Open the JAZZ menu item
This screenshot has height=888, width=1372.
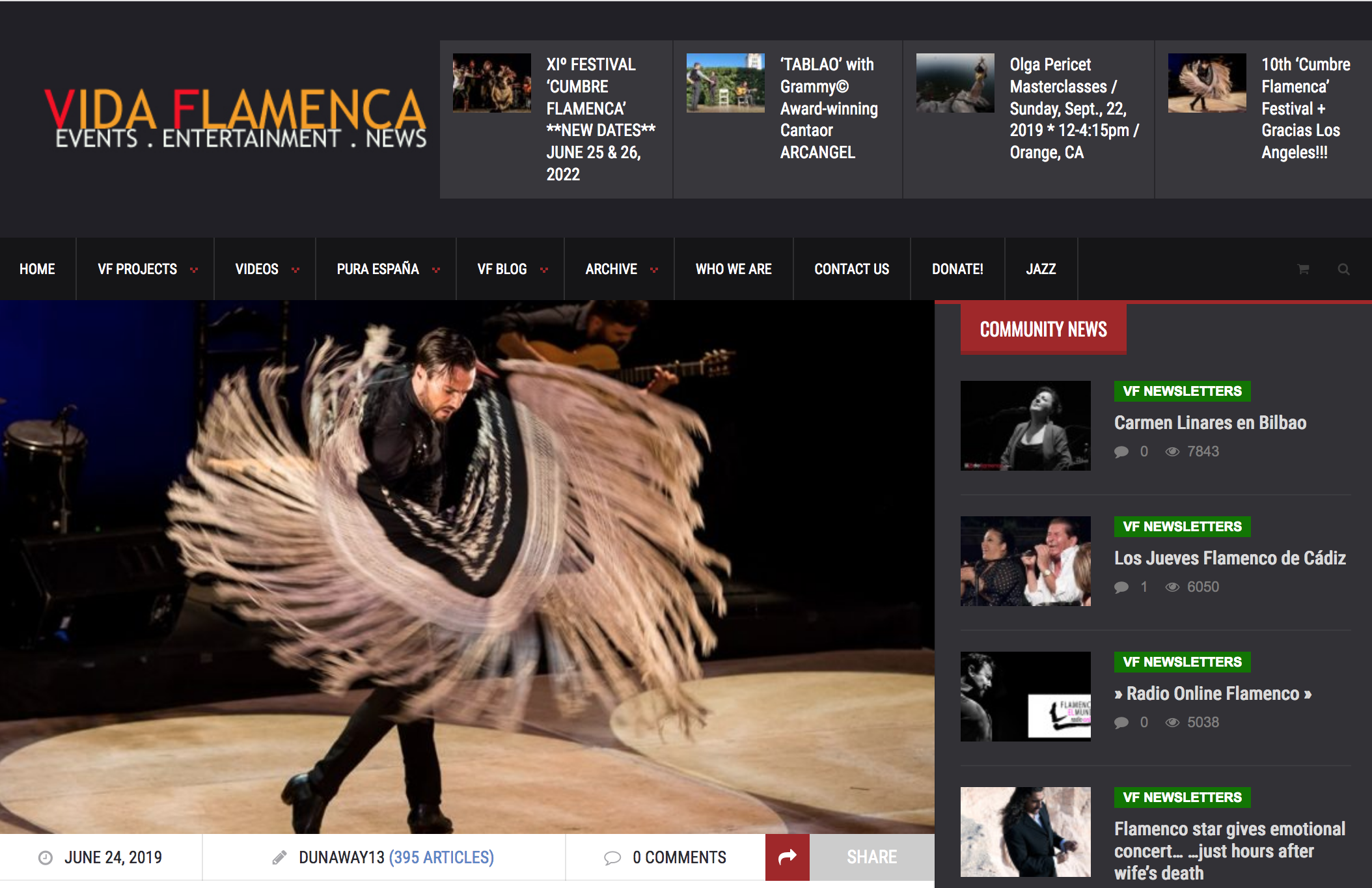[x=1041, y=269]
